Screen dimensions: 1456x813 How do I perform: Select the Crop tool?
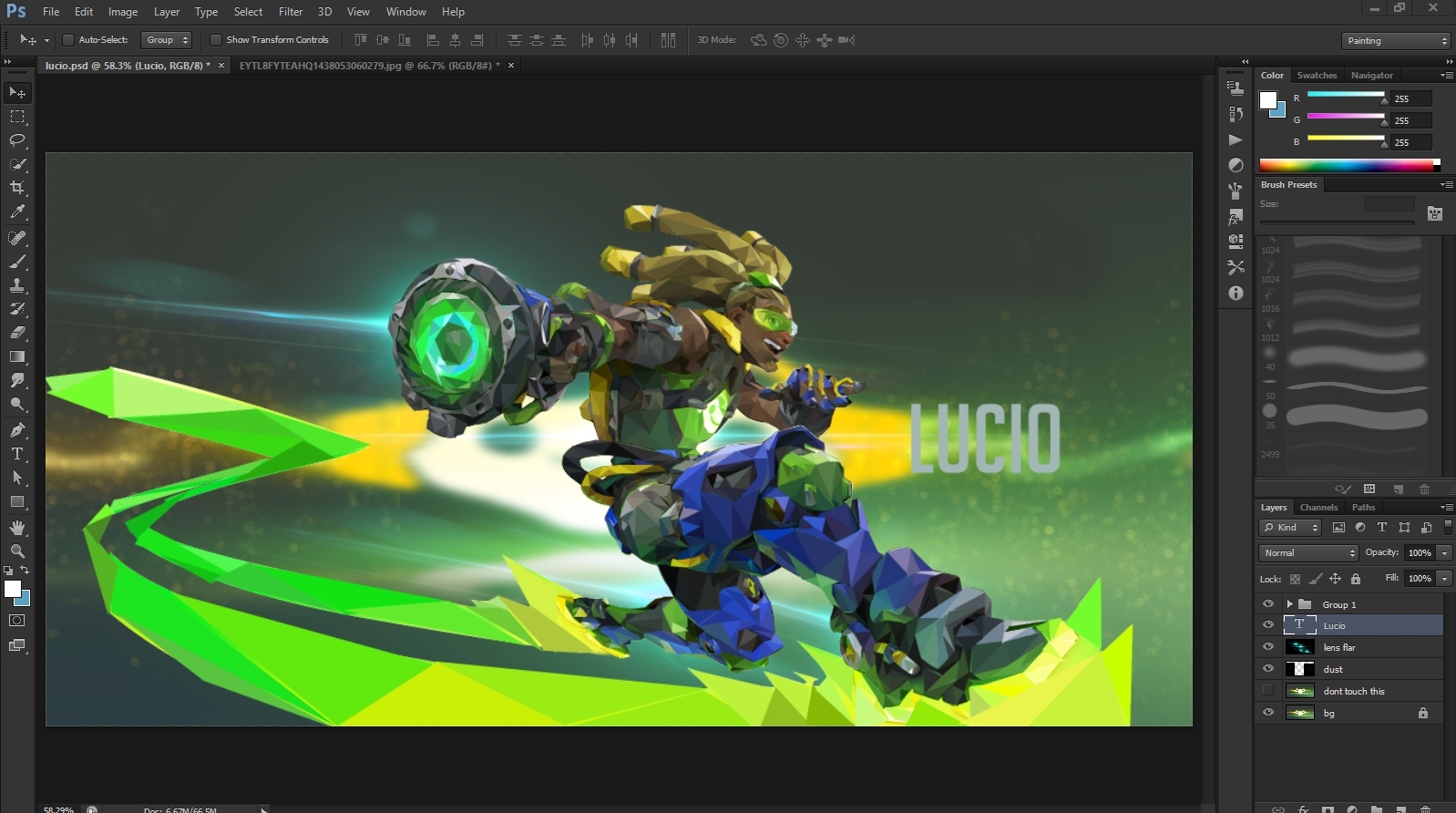tap(17, 188)
